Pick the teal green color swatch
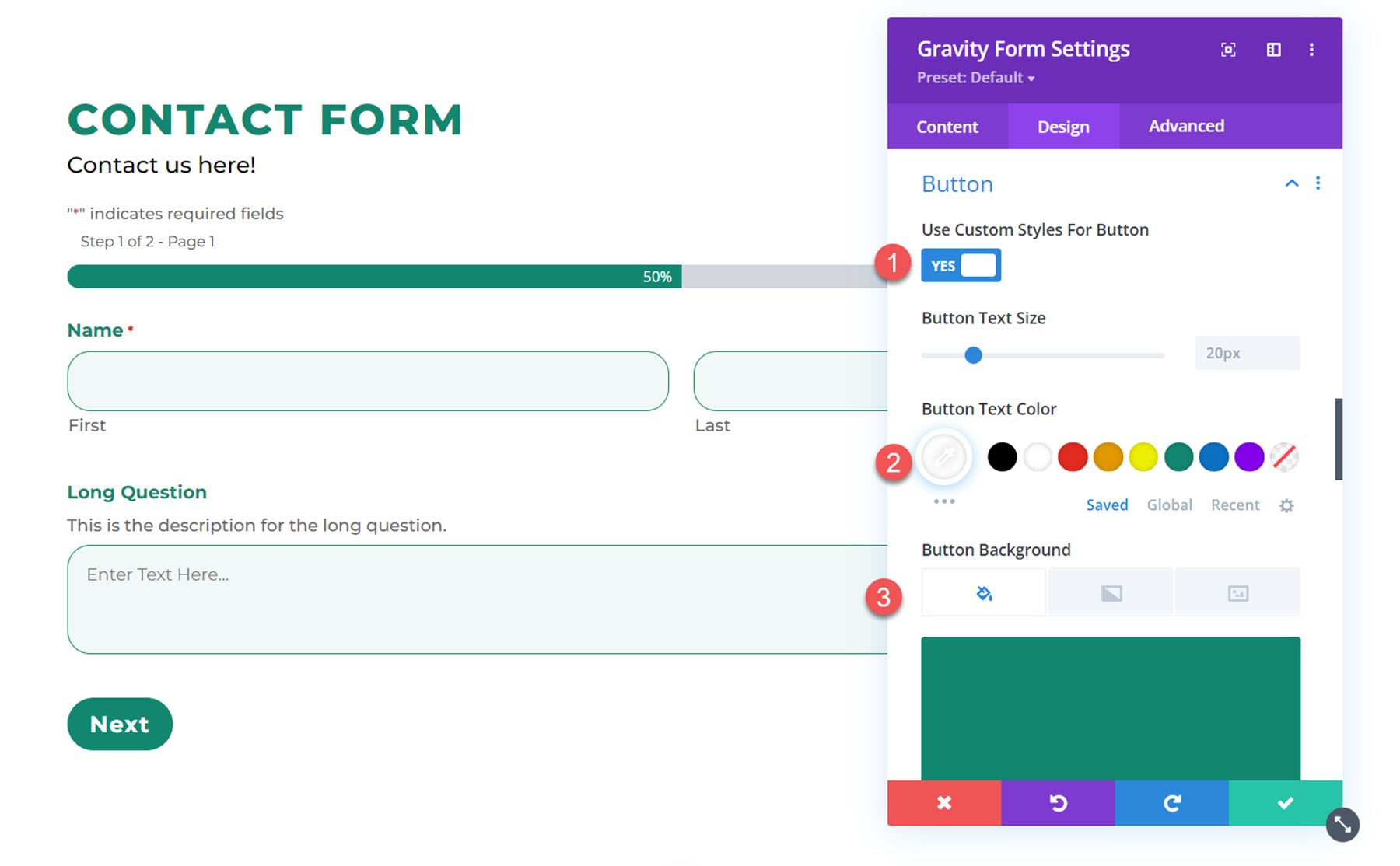 coord(1178,457)
